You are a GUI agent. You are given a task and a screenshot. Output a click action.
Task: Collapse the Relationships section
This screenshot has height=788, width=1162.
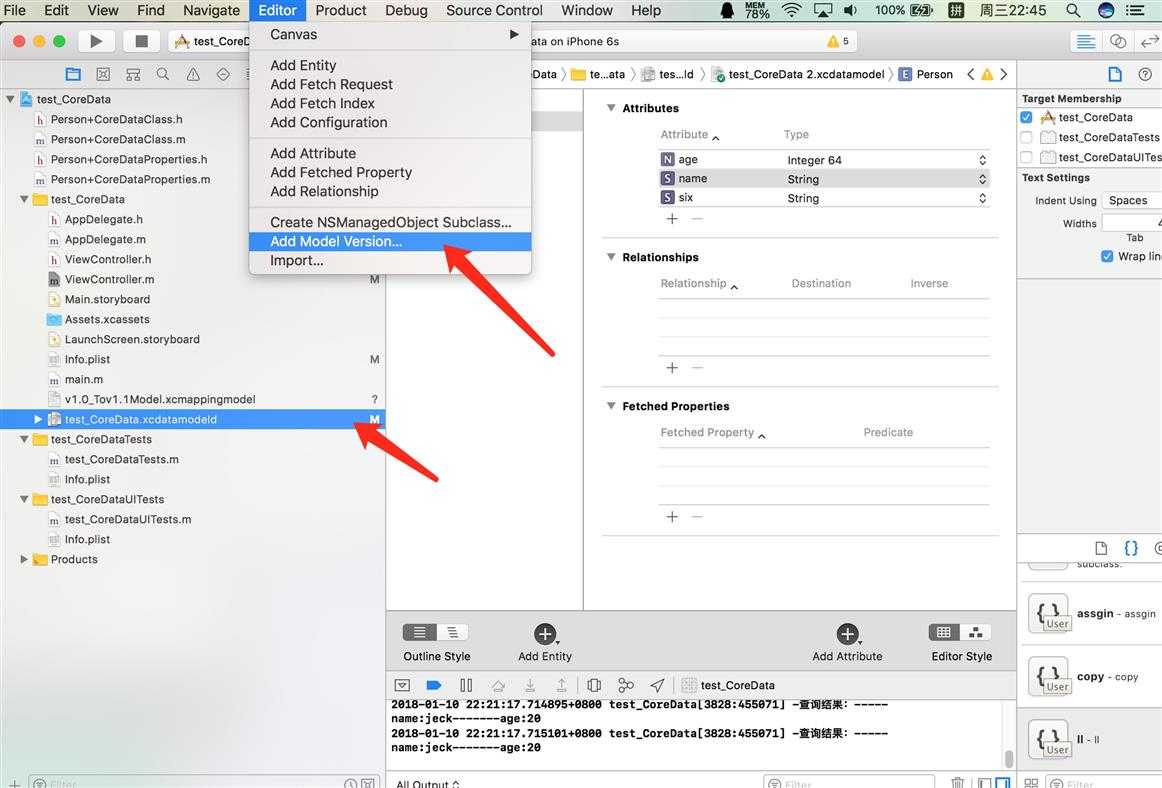tap(611, 257)
